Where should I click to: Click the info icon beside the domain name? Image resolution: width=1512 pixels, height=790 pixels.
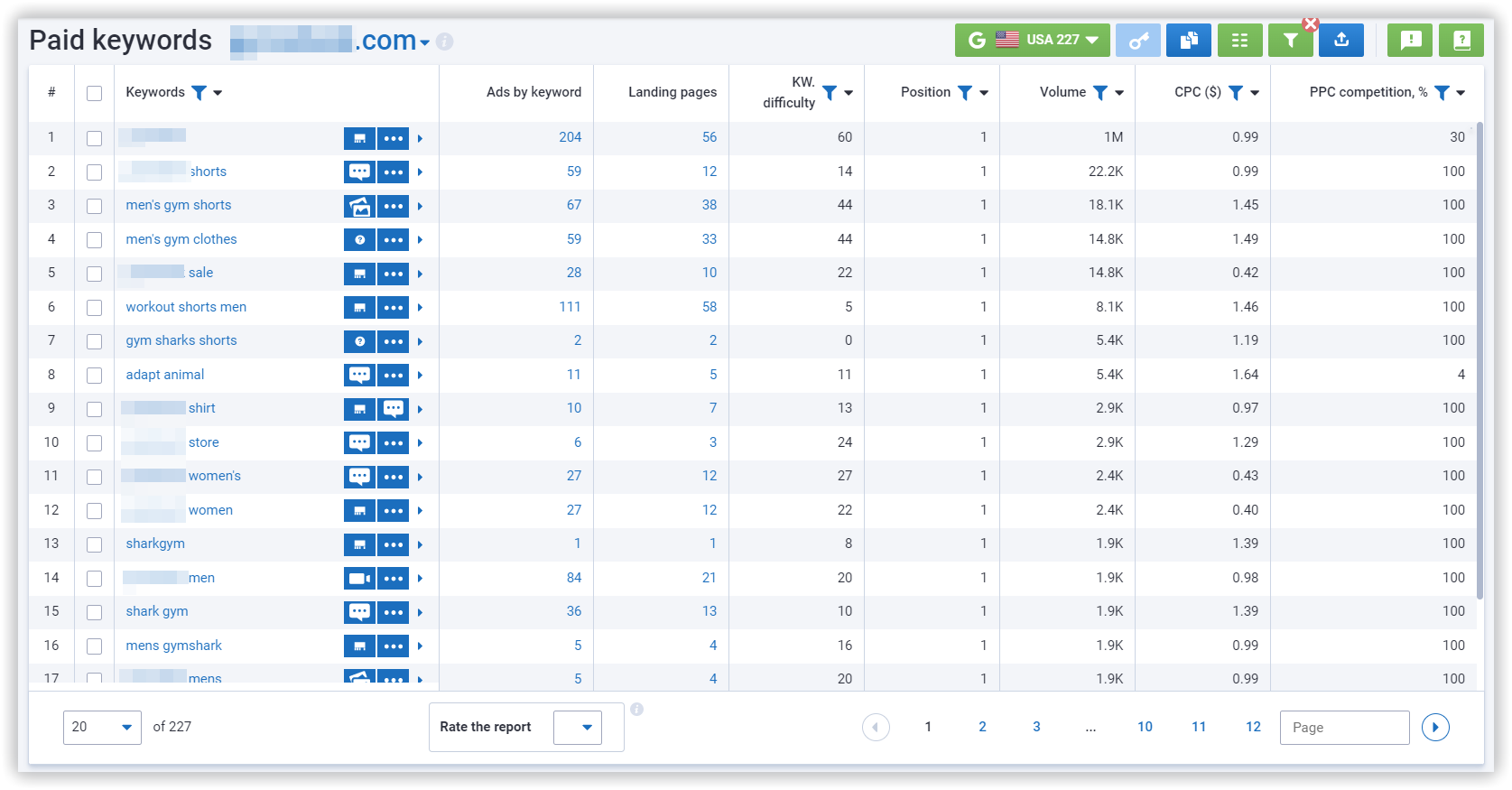[444, 42]
